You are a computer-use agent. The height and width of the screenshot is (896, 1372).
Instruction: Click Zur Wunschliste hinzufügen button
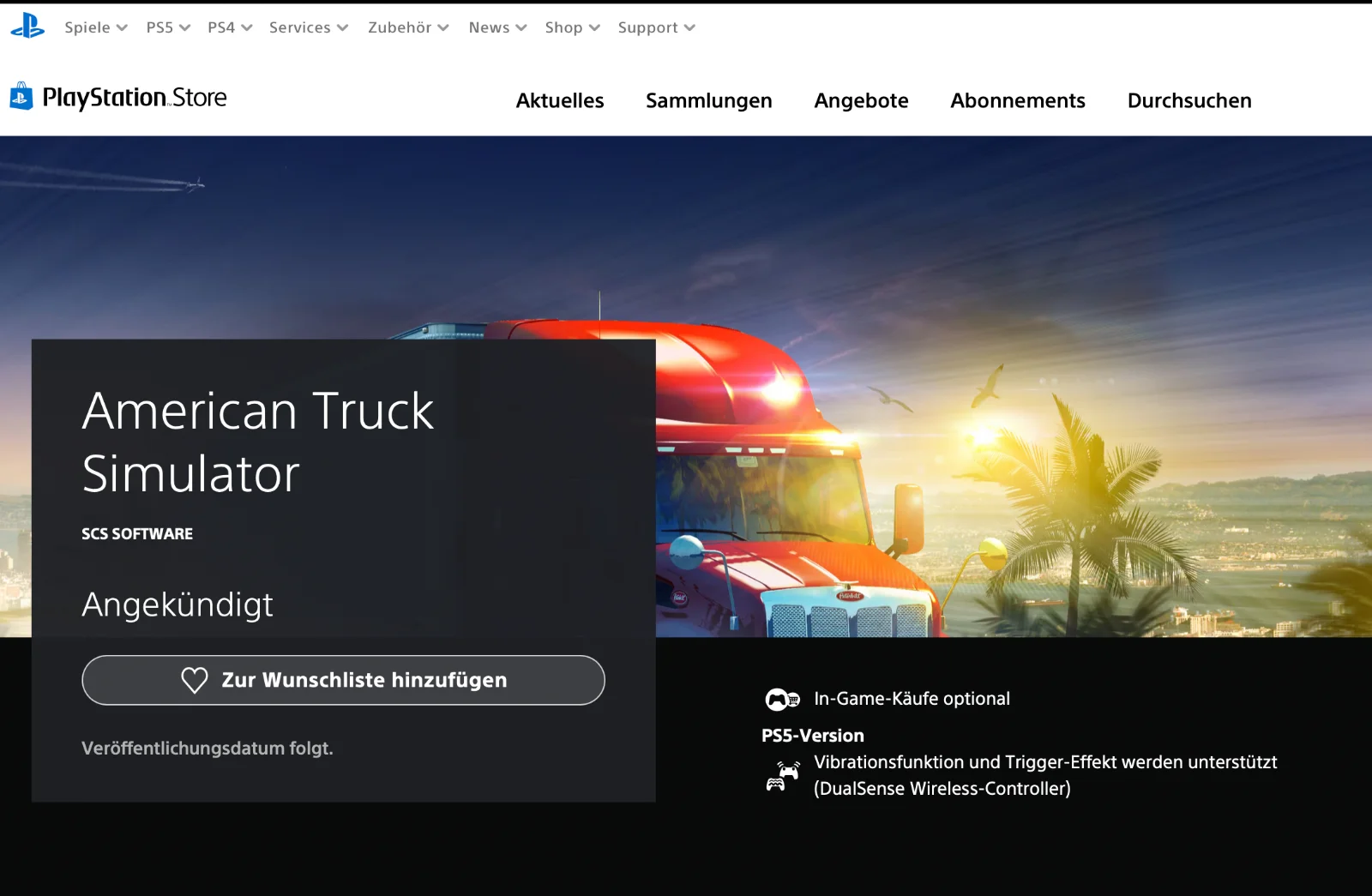[343, 680]
